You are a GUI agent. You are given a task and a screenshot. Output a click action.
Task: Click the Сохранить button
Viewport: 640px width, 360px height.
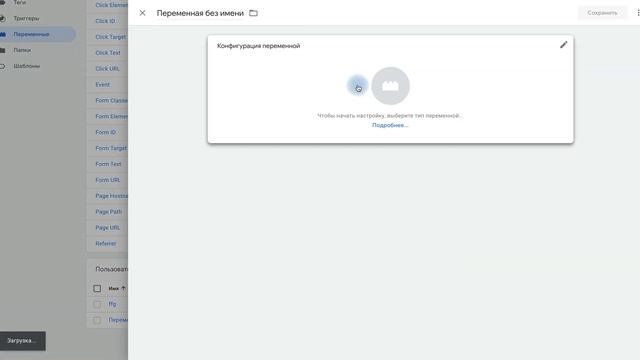[602, 13]
